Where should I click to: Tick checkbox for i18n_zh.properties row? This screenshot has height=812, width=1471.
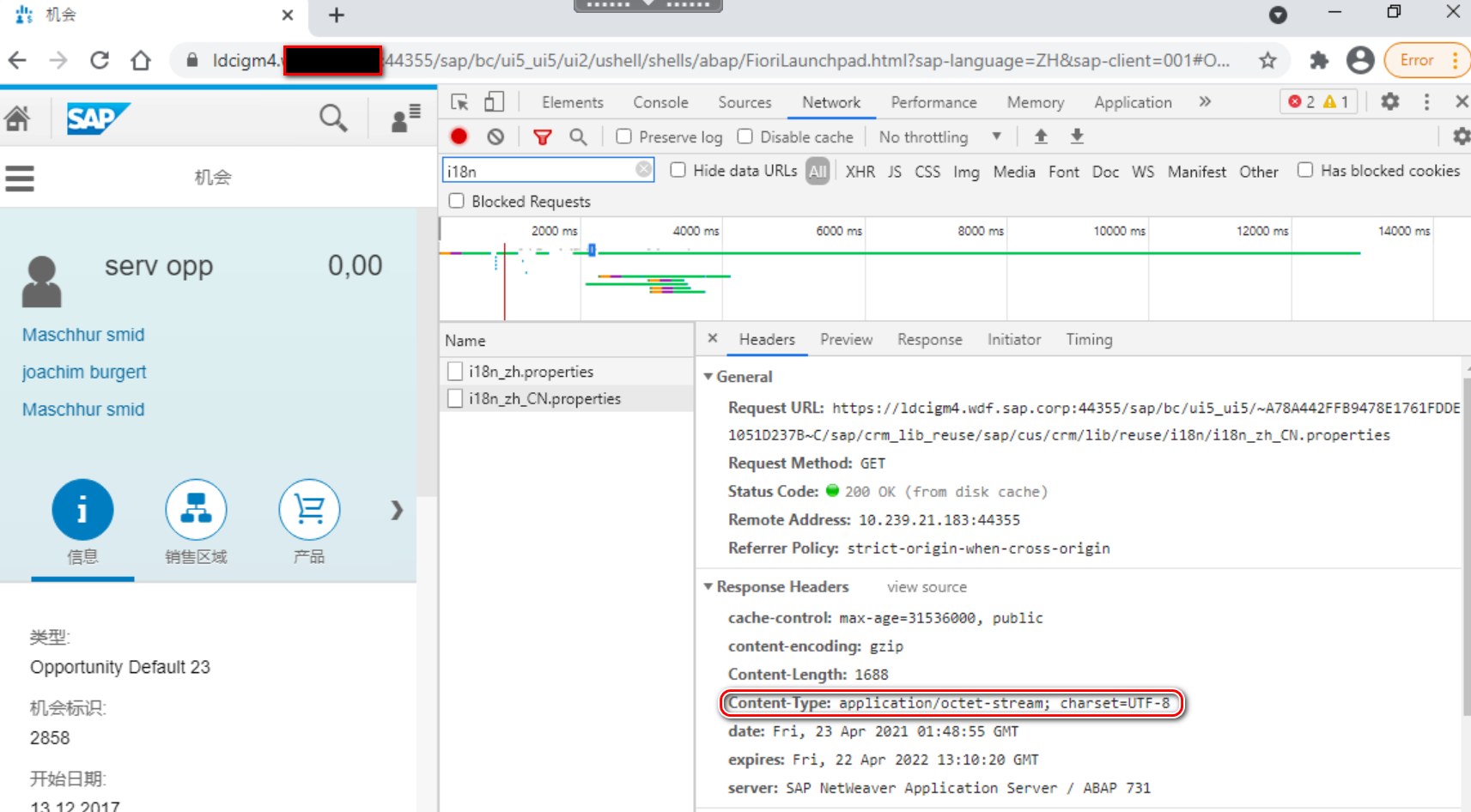[x=455, y=372]
